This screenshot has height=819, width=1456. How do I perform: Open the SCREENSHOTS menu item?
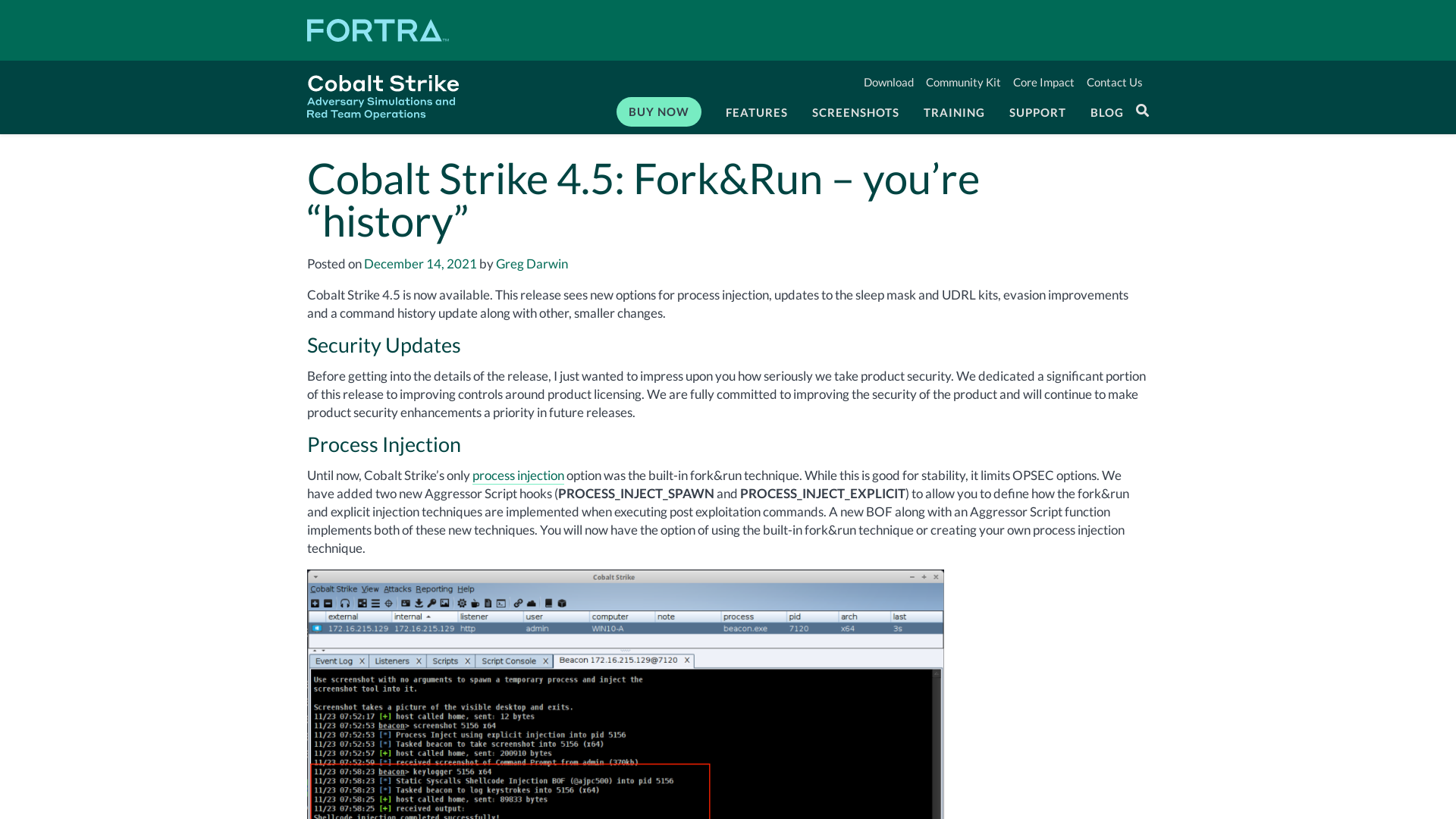coord(855,112)
